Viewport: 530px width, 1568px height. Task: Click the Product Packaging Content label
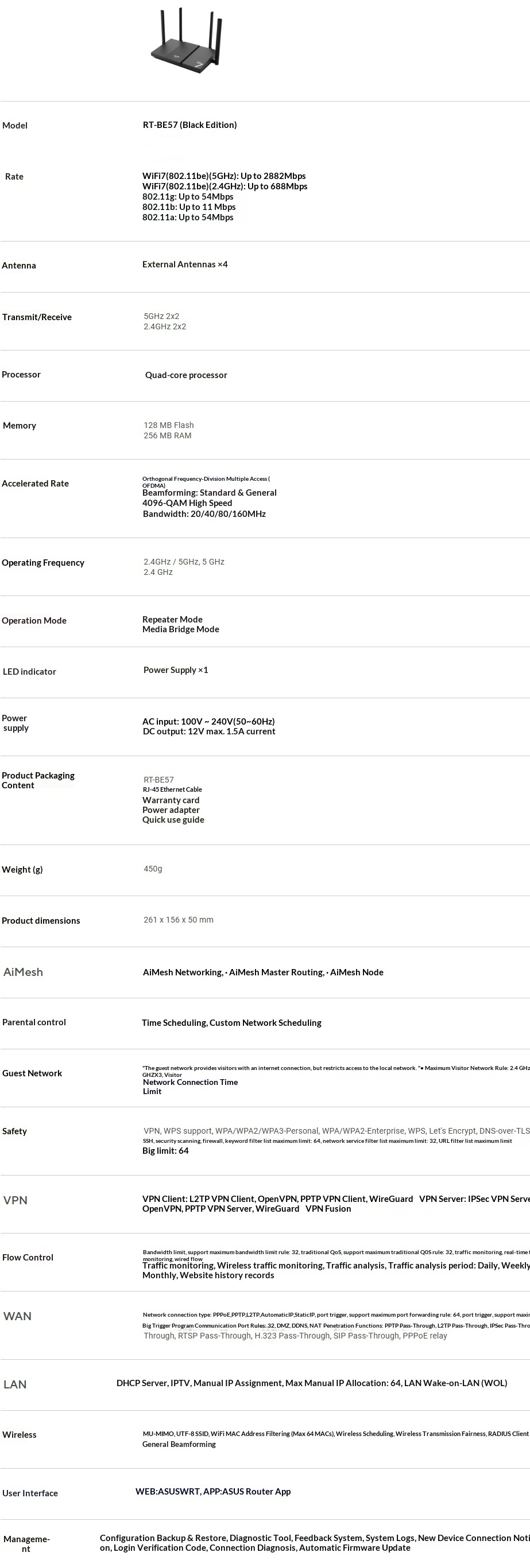(38, 780)
